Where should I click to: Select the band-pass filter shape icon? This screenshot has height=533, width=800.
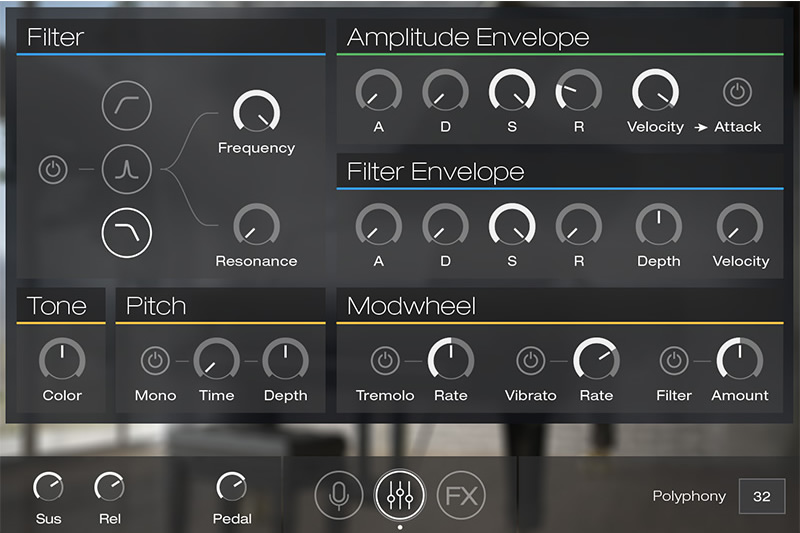coord(127,169)
